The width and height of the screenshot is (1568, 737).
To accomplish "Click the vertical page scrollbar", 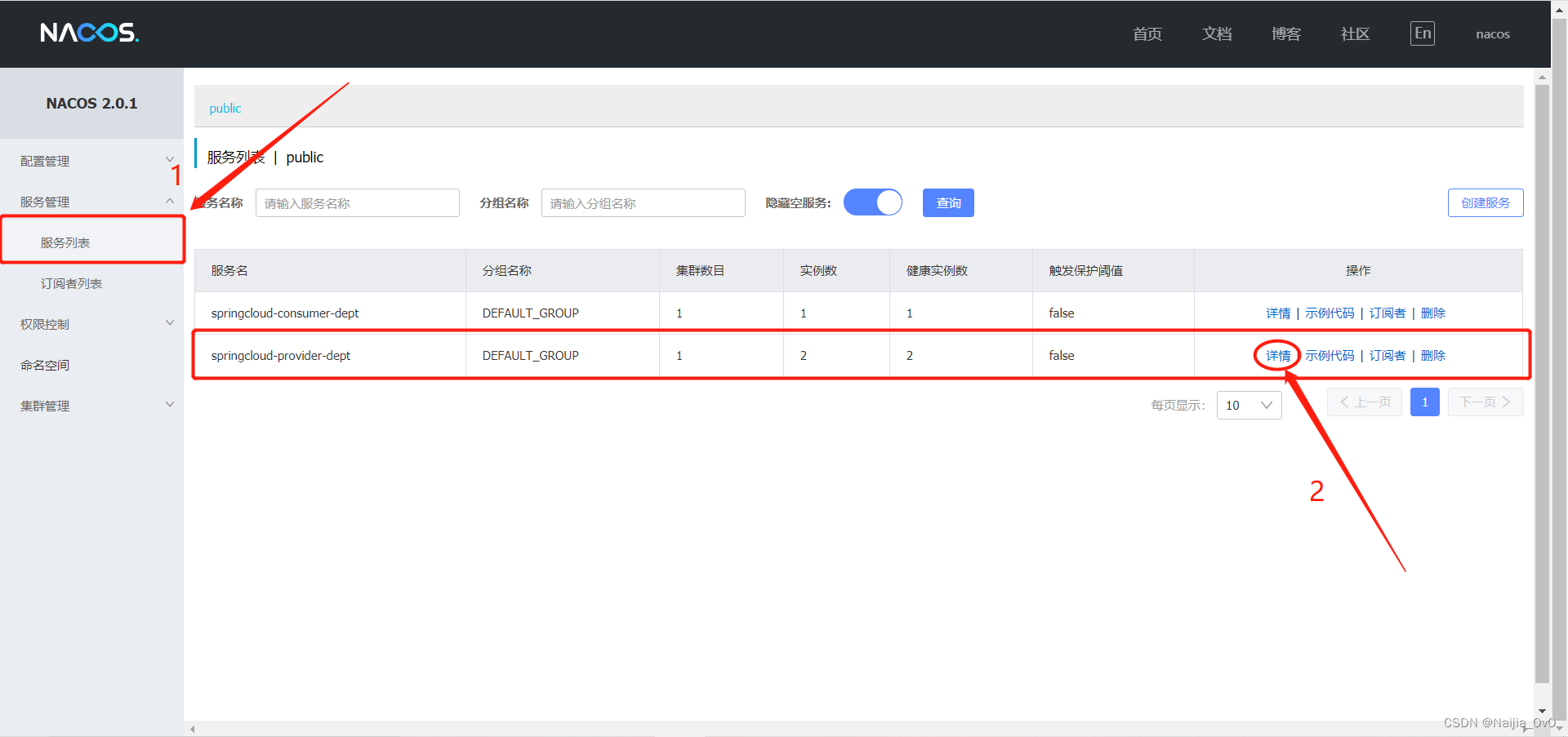I will point(1559,367).
